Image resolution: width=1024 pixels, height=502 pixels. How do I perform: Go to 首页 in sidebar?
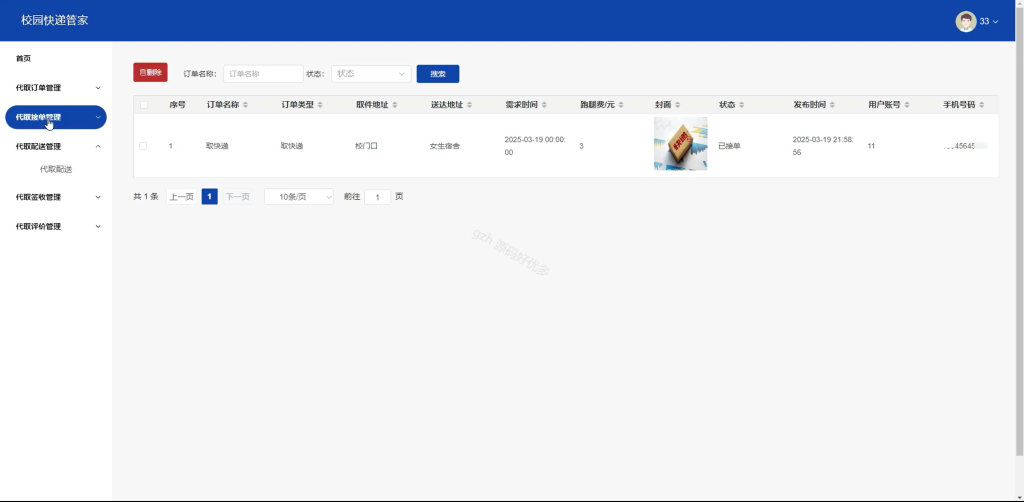24,59
